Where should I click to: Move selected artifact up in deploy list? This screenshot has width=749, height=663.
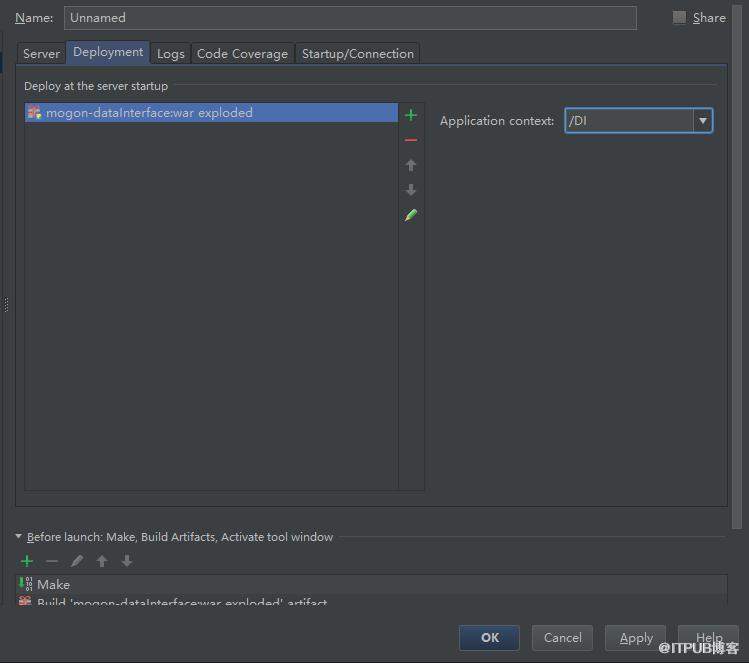pos(410,165)
